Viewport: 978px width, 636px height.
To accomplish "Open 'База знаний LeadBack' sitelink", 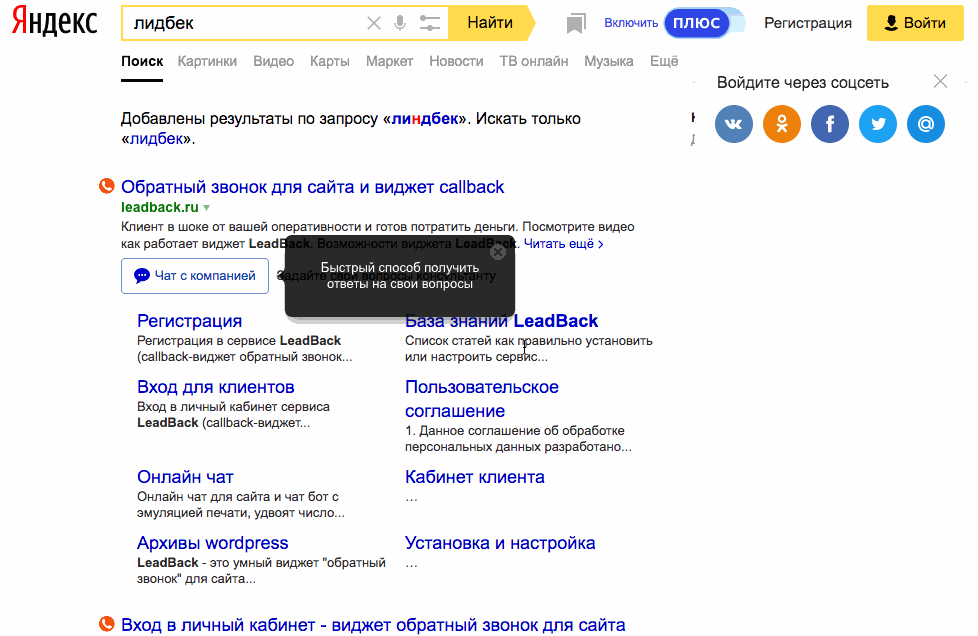I will coord(501,320).
